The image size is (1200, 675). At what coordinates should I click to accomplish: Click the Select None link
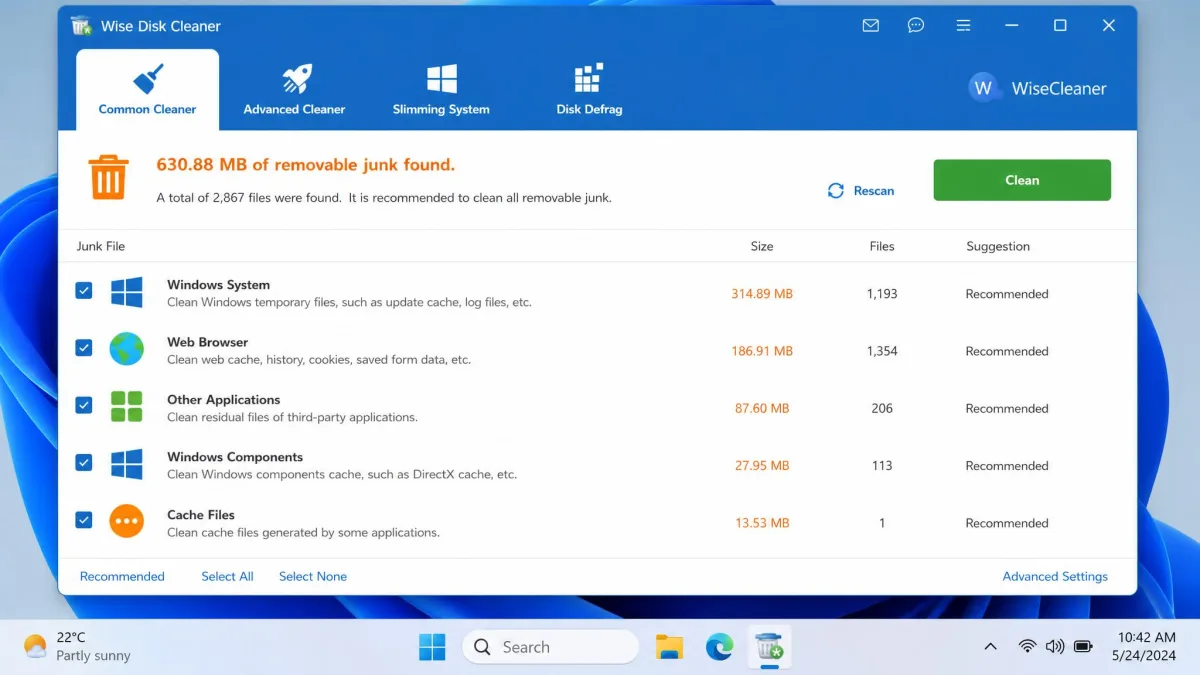coord(313,576)
